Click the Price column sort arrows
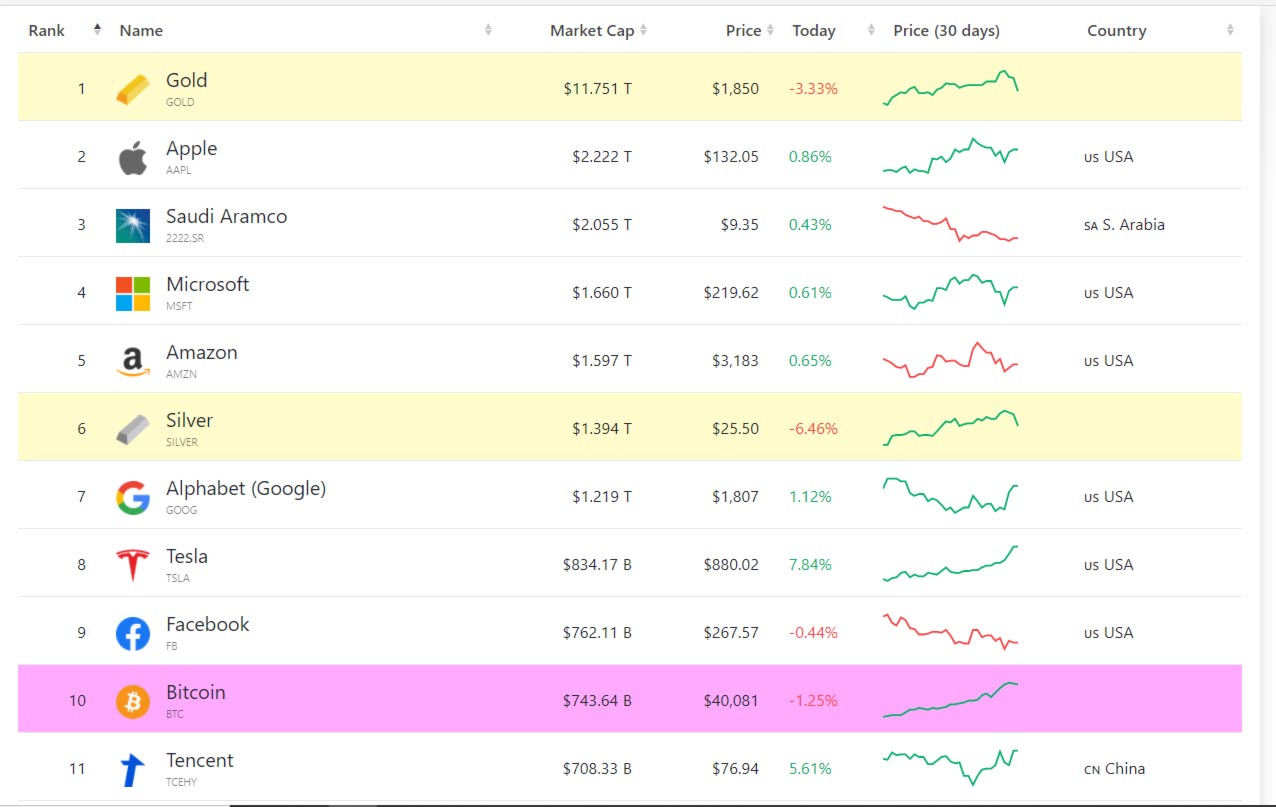This screenshot has height=807, width=1276. coord(770,30)
